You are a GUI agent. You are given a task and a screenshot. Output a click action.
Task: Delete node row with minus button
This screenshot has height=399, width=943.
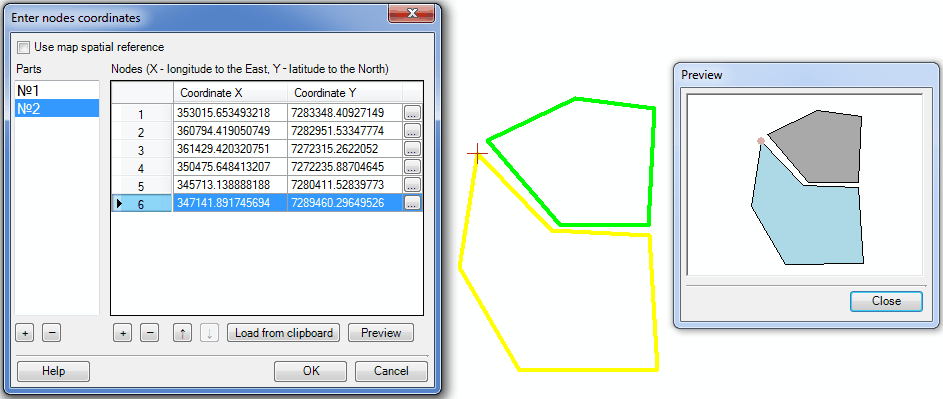point(150,333)
